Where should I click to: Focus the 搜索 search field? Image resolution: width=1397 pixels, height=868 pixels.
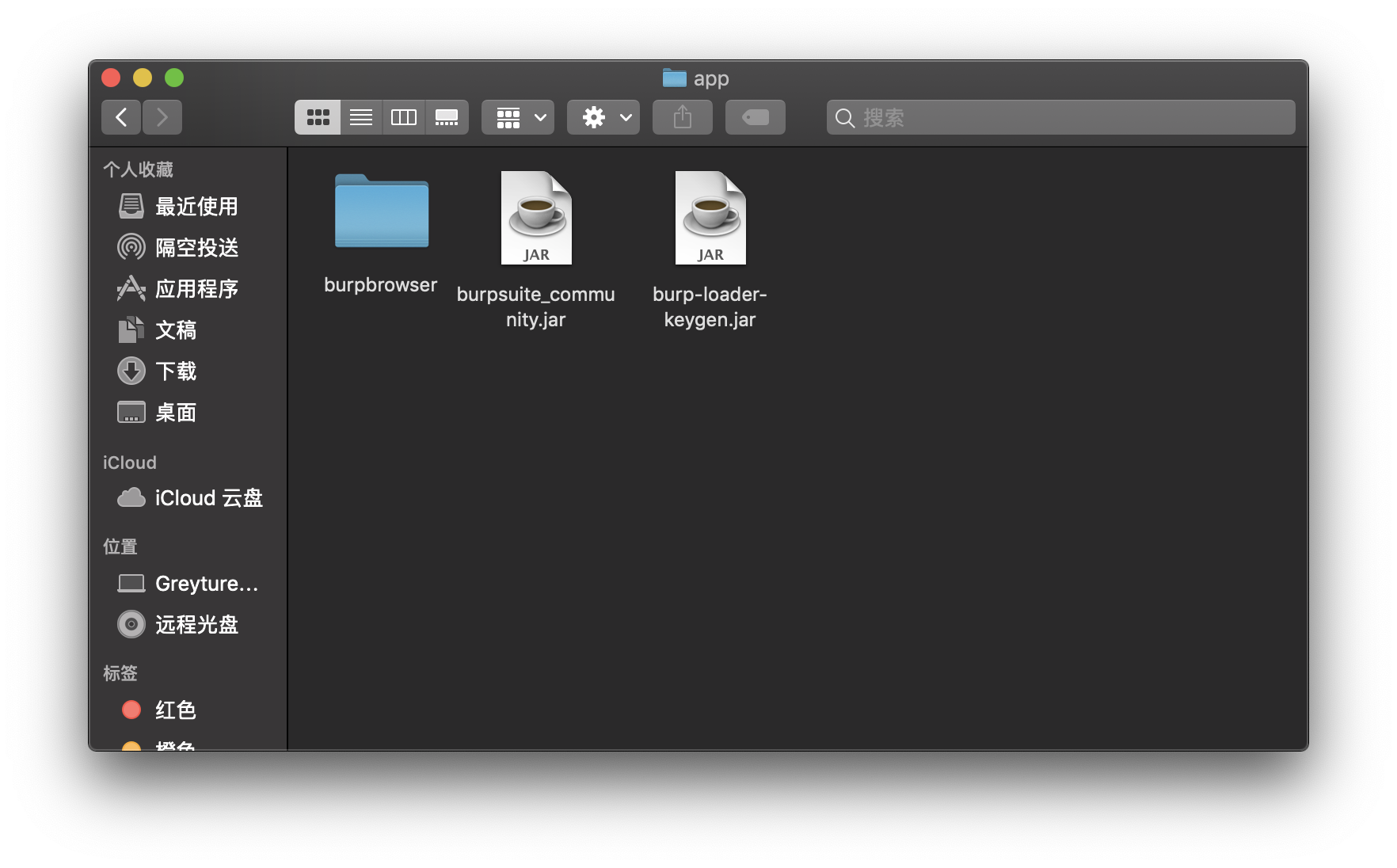tap(1061, 117)
